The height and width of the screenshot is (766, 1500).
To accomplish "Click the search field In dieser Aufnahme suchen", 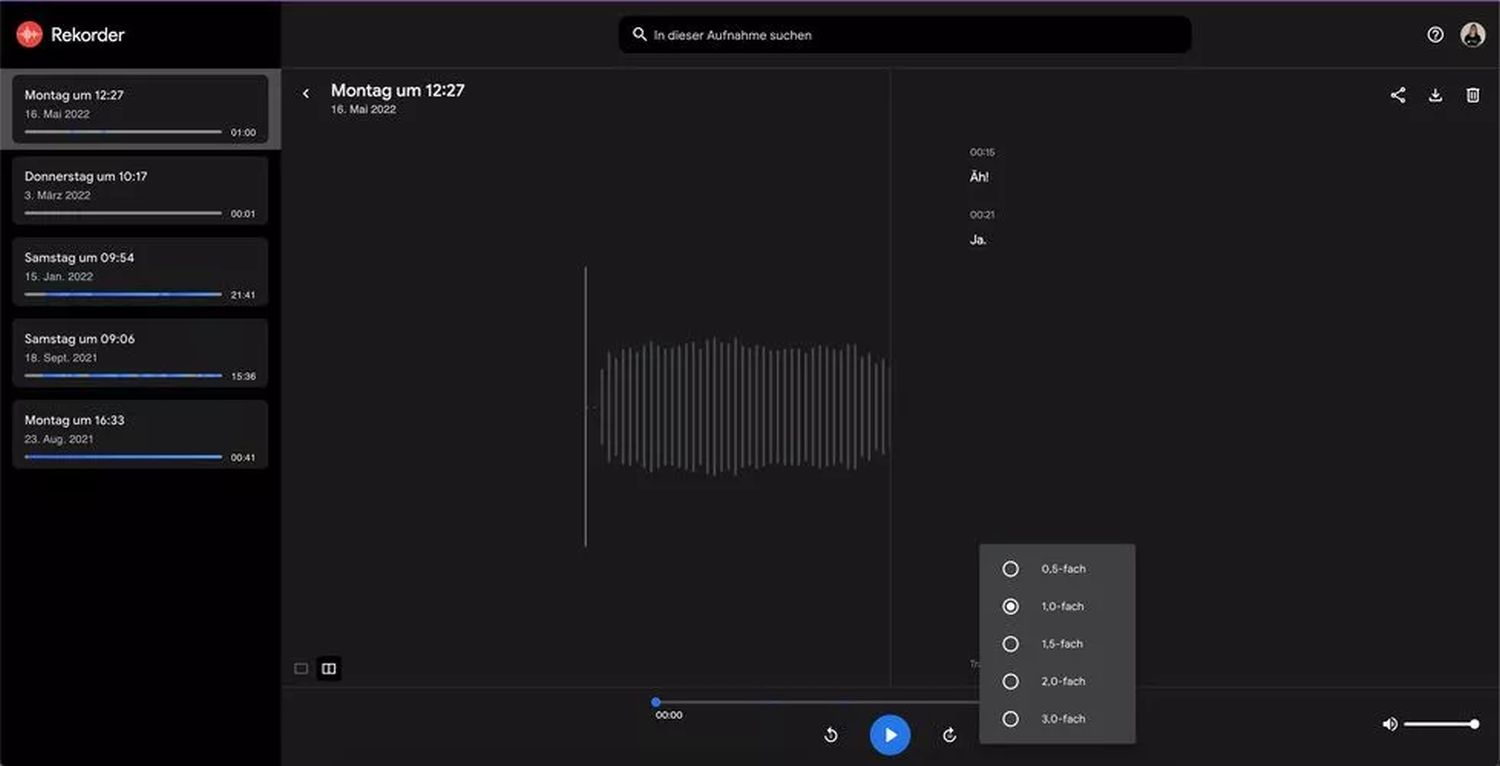I will [905, 35].
